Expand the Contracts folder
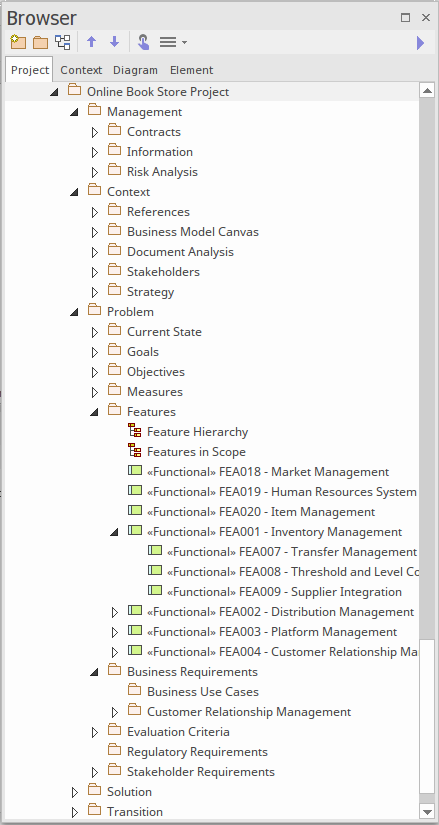 [x=95, y=132]
